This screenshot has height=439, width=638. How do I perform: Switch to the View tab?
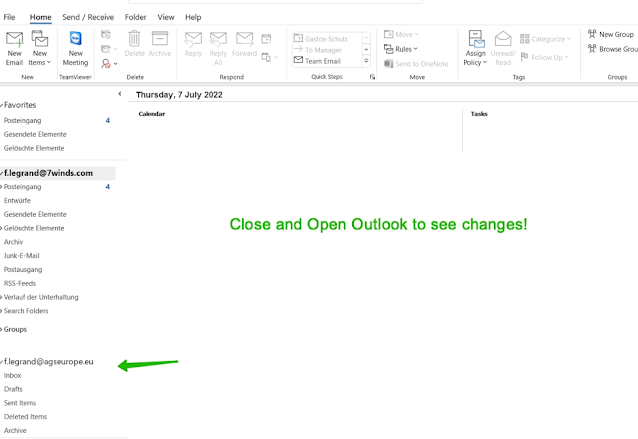pos(166,17)
